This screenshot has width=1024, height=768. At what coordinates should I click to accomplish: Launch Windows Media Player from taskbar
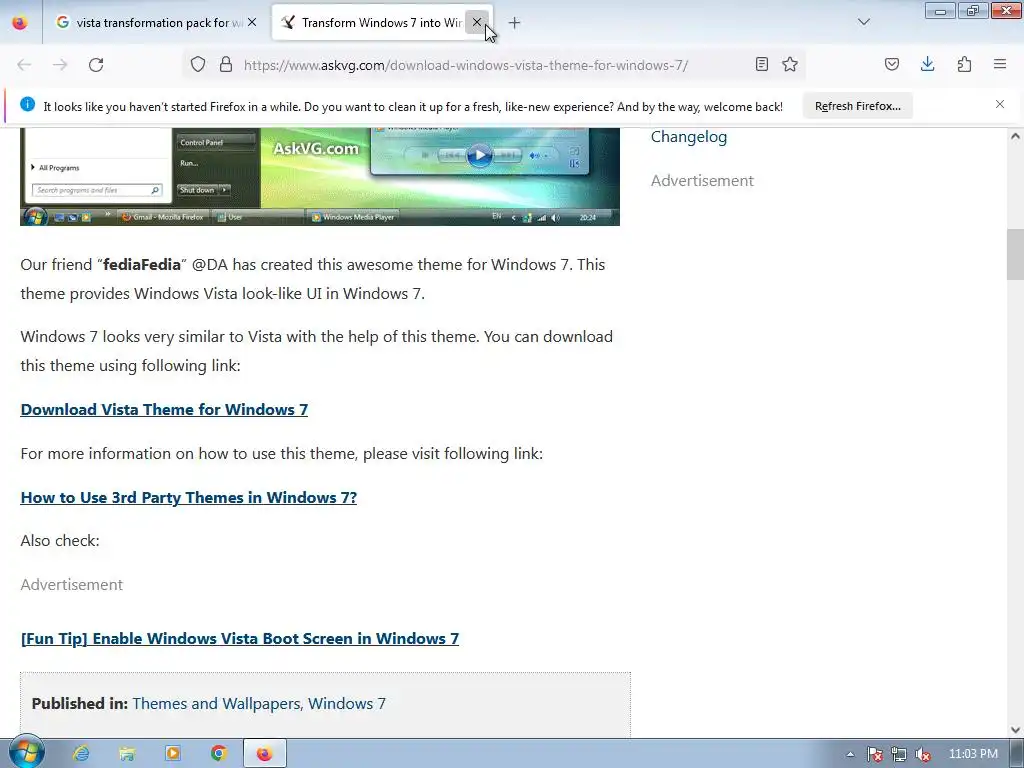pos(173,754)
